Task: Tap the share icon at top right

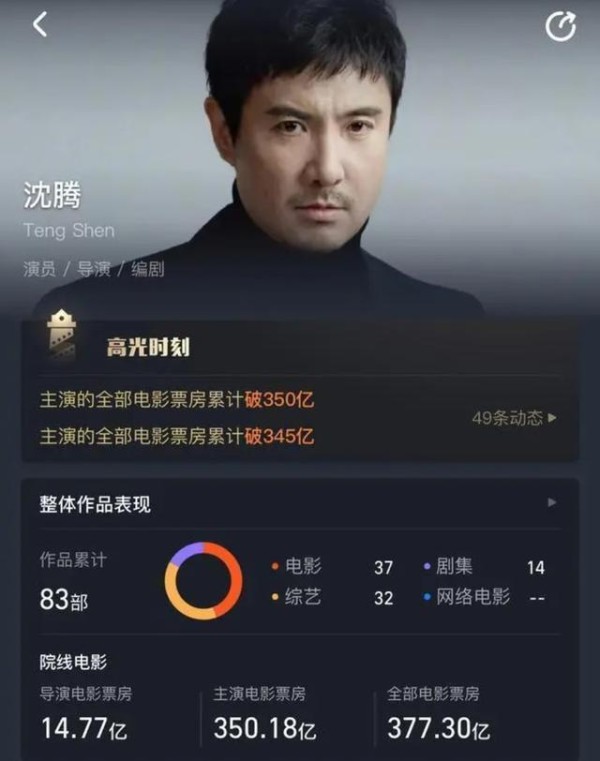Action: tap(560, 26)
